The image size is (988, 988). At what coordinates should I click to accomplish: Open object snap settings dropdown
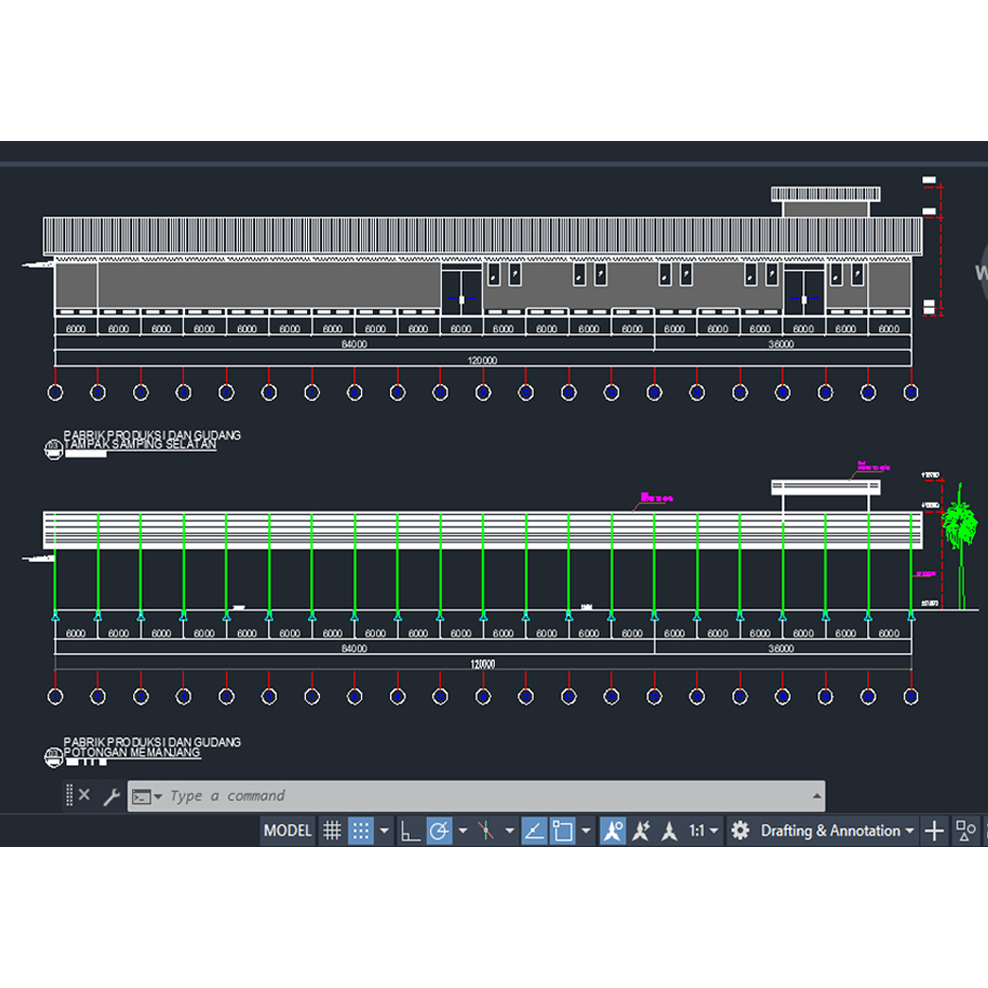click(x=586, y=831)
